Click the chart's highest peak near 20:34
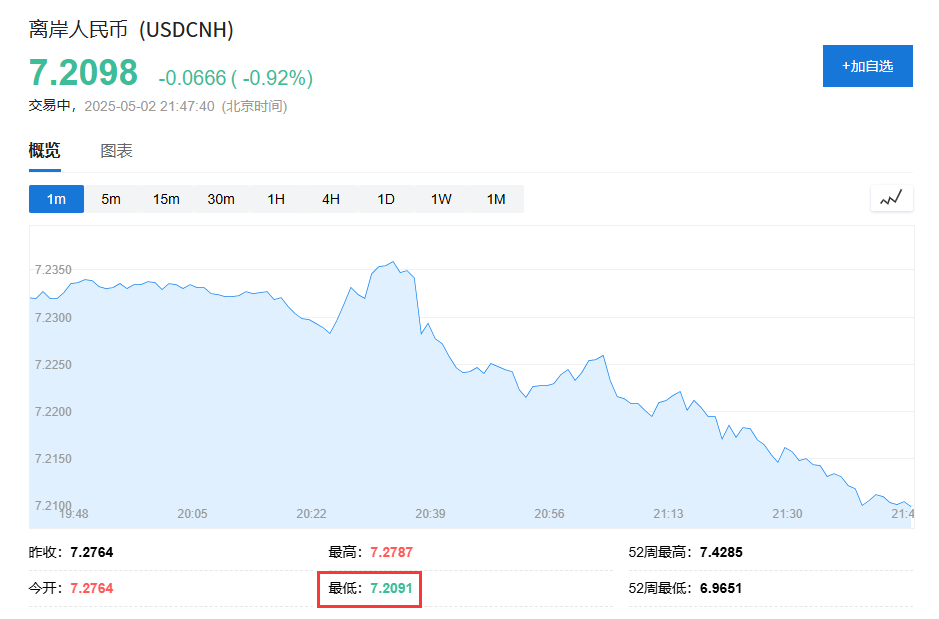Image resolution: width=939 pixels, height=619 pixels. tap(393, 262)
